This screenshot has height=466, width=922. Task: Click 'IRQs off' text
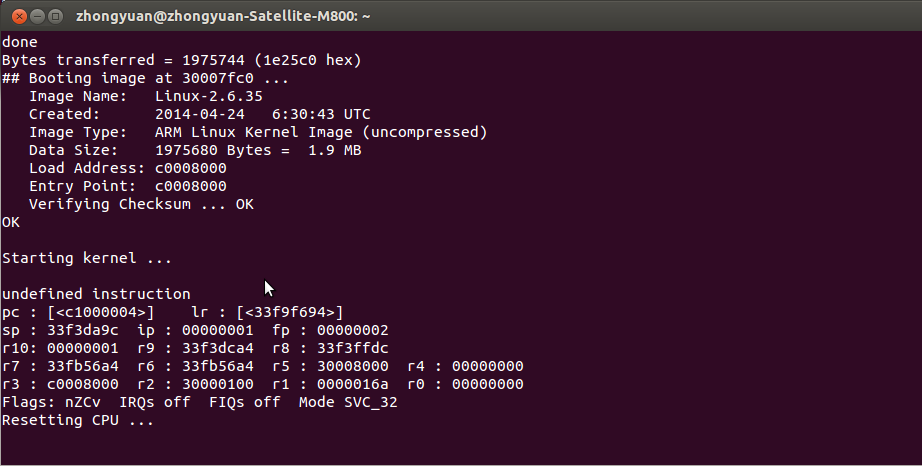[x=155, y=402]
